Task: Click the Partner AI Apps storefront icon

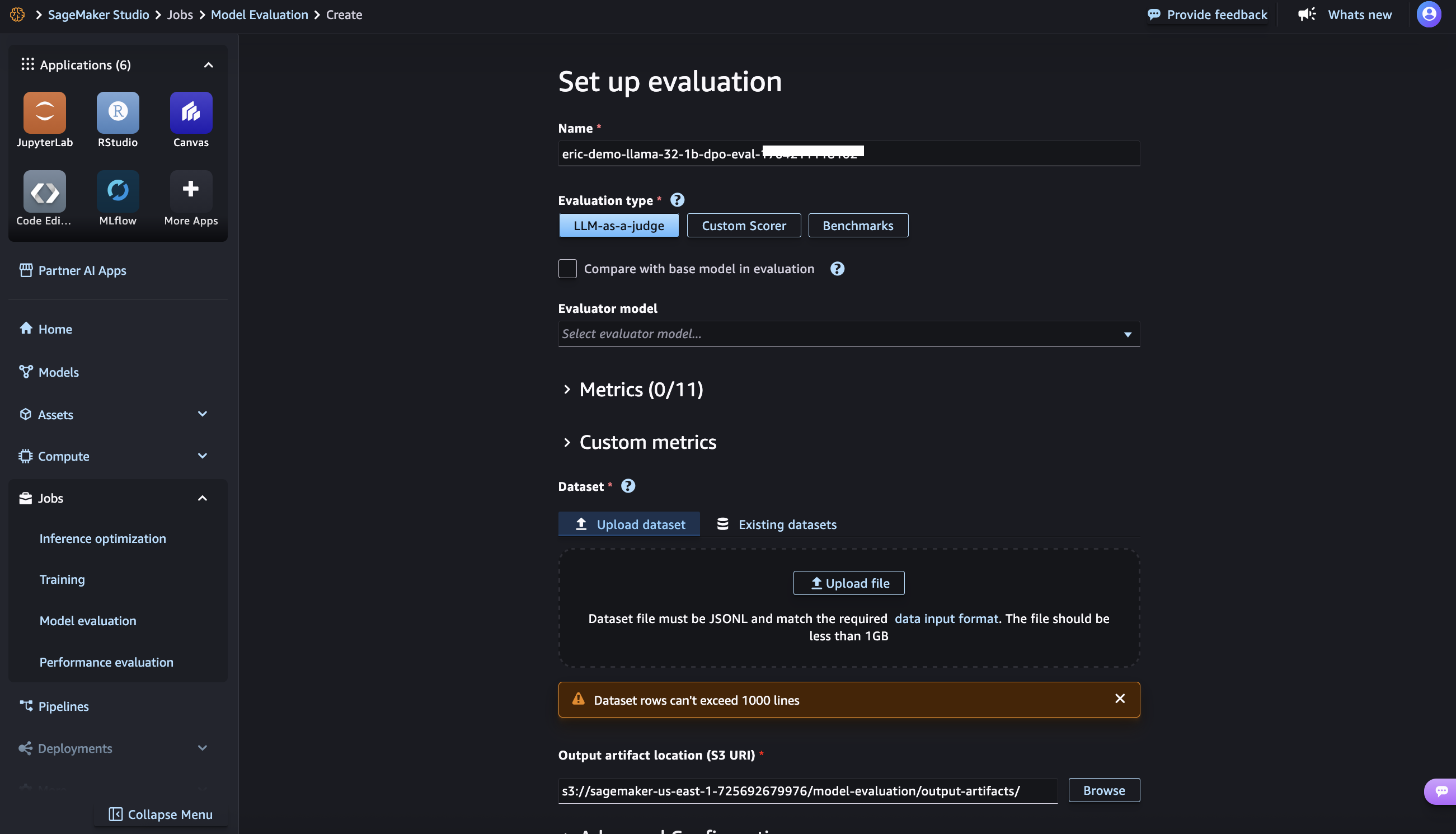Action: (26, 270)
